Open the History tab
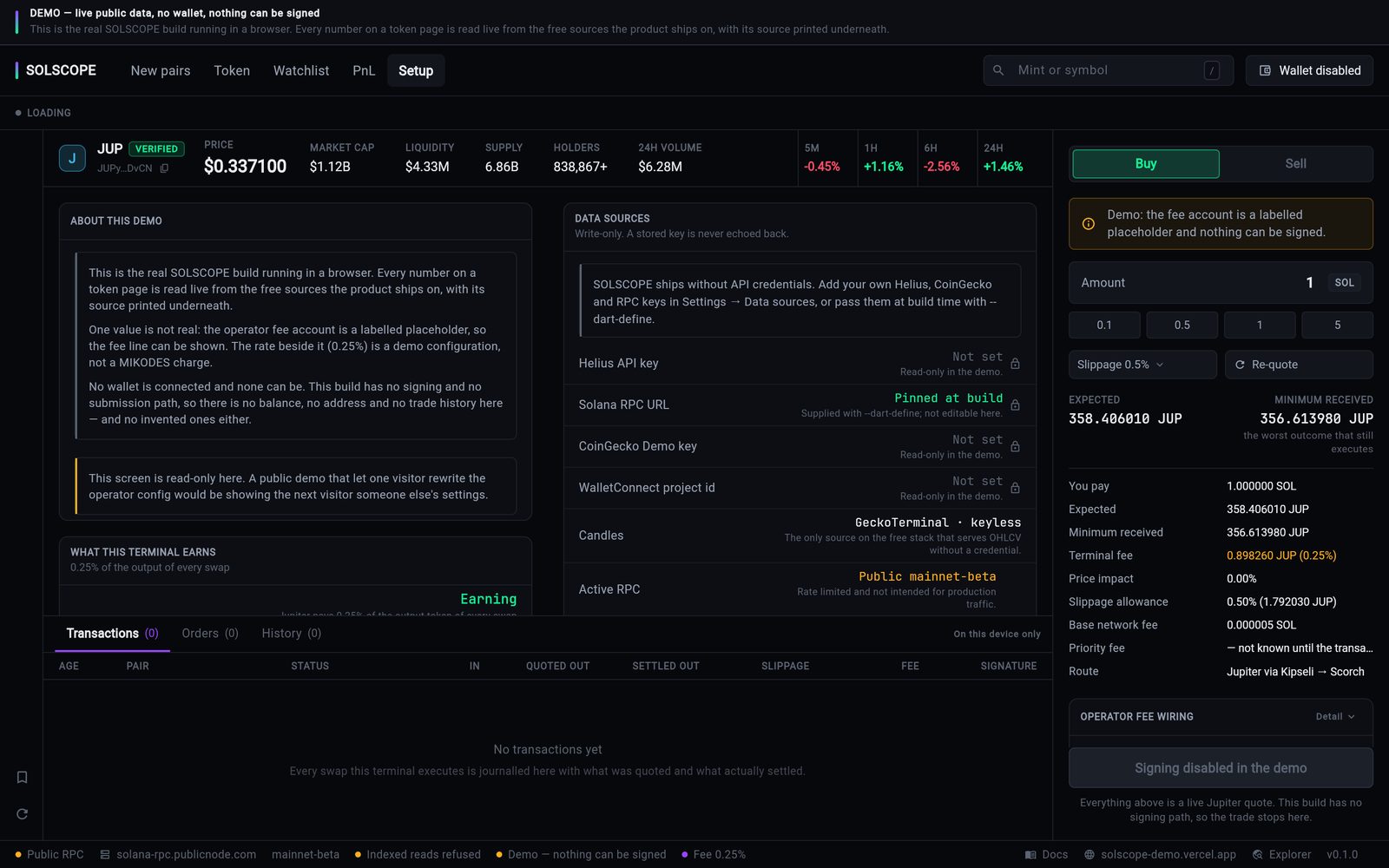Screen dimensions: 1389x868 click(292, 634)
